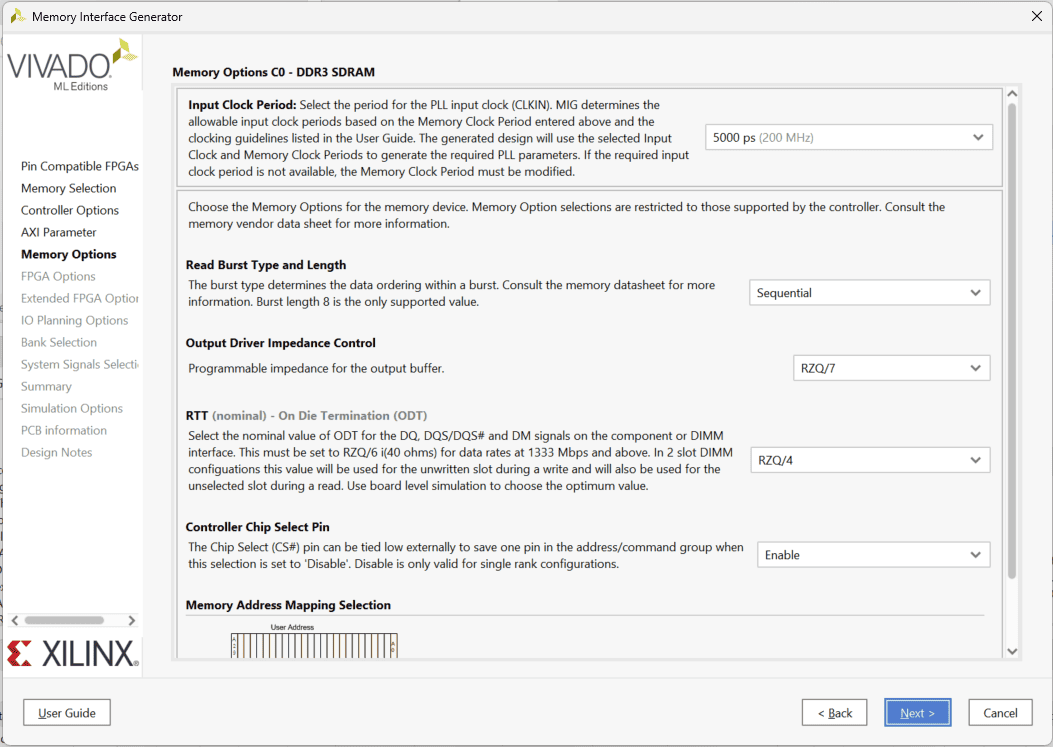The image size is (1053, 747).
Task: Click the Next button
Action: click(917, 713)
